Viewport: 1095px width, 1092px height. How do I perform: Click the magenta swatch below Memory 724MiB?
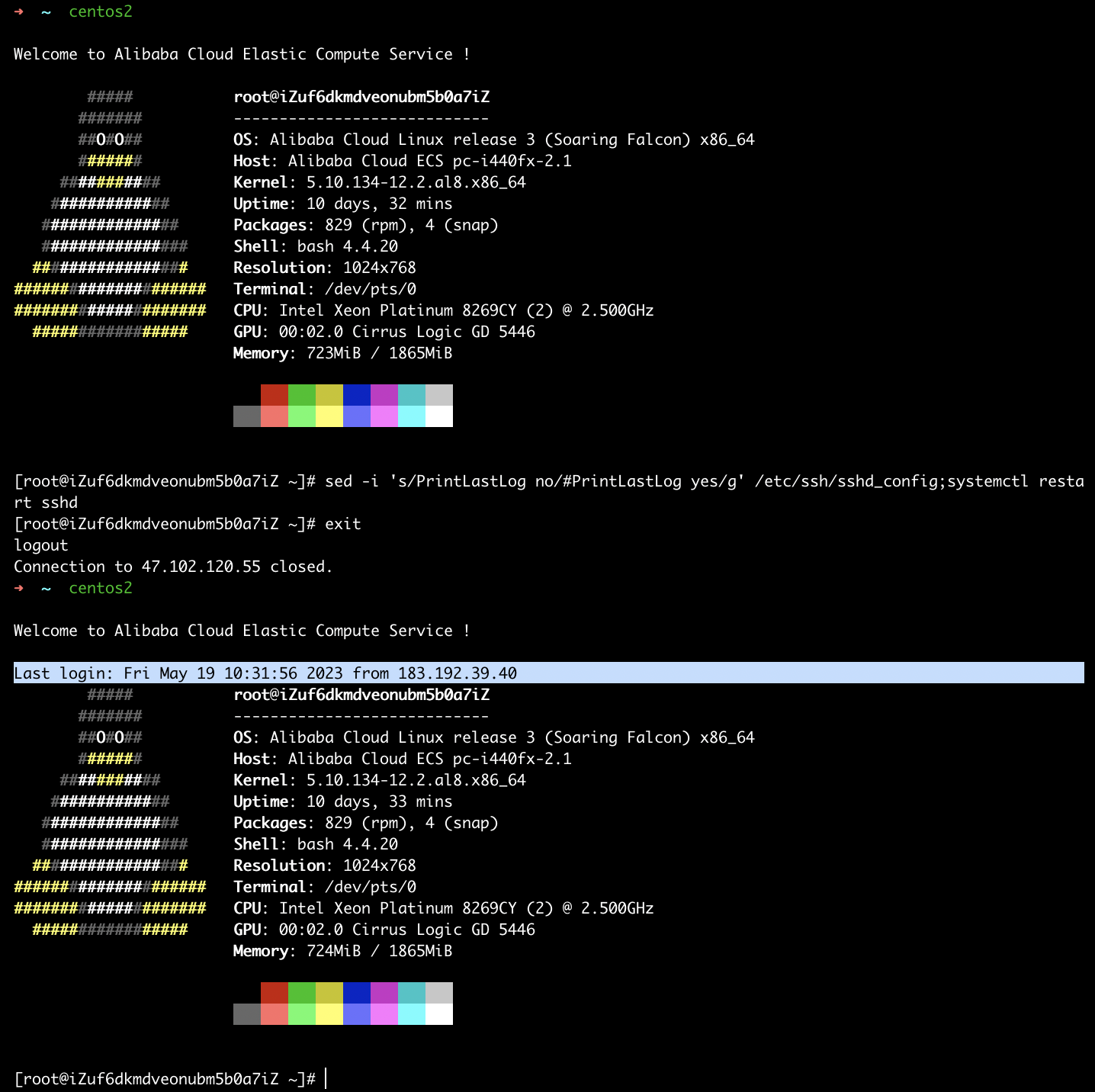(x=384, y=993)
